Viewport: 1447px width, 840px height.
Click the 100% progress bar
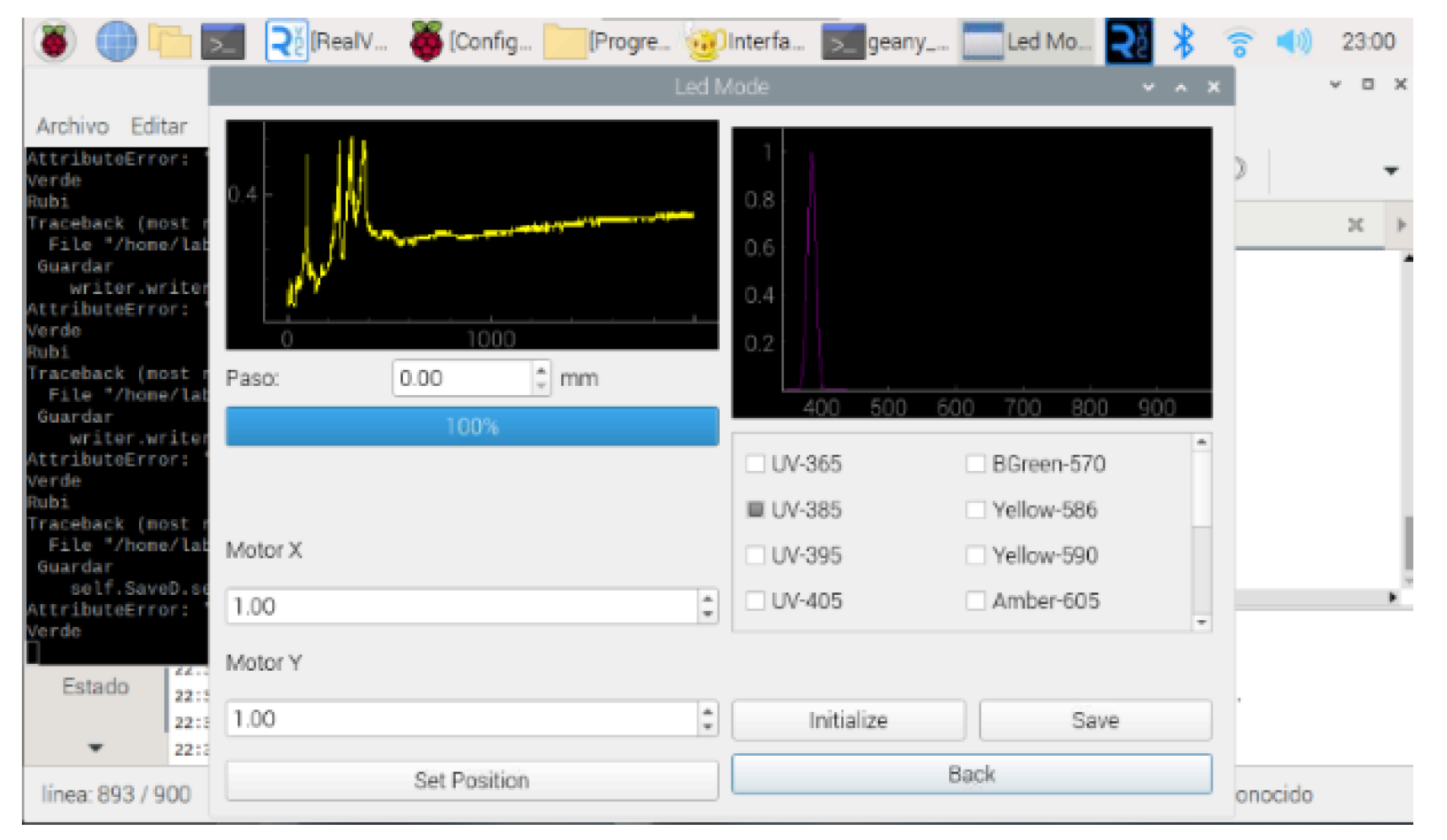point(472,426)
